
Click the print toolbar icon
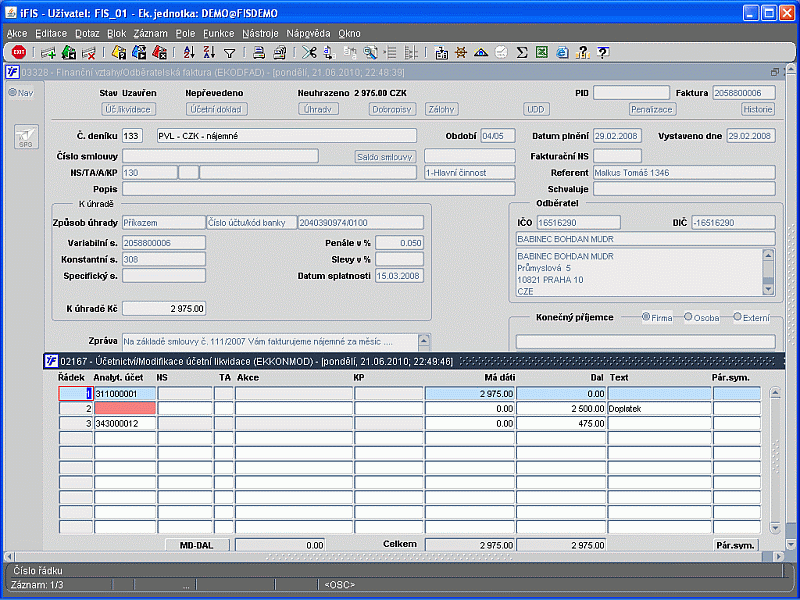(258, 53)
